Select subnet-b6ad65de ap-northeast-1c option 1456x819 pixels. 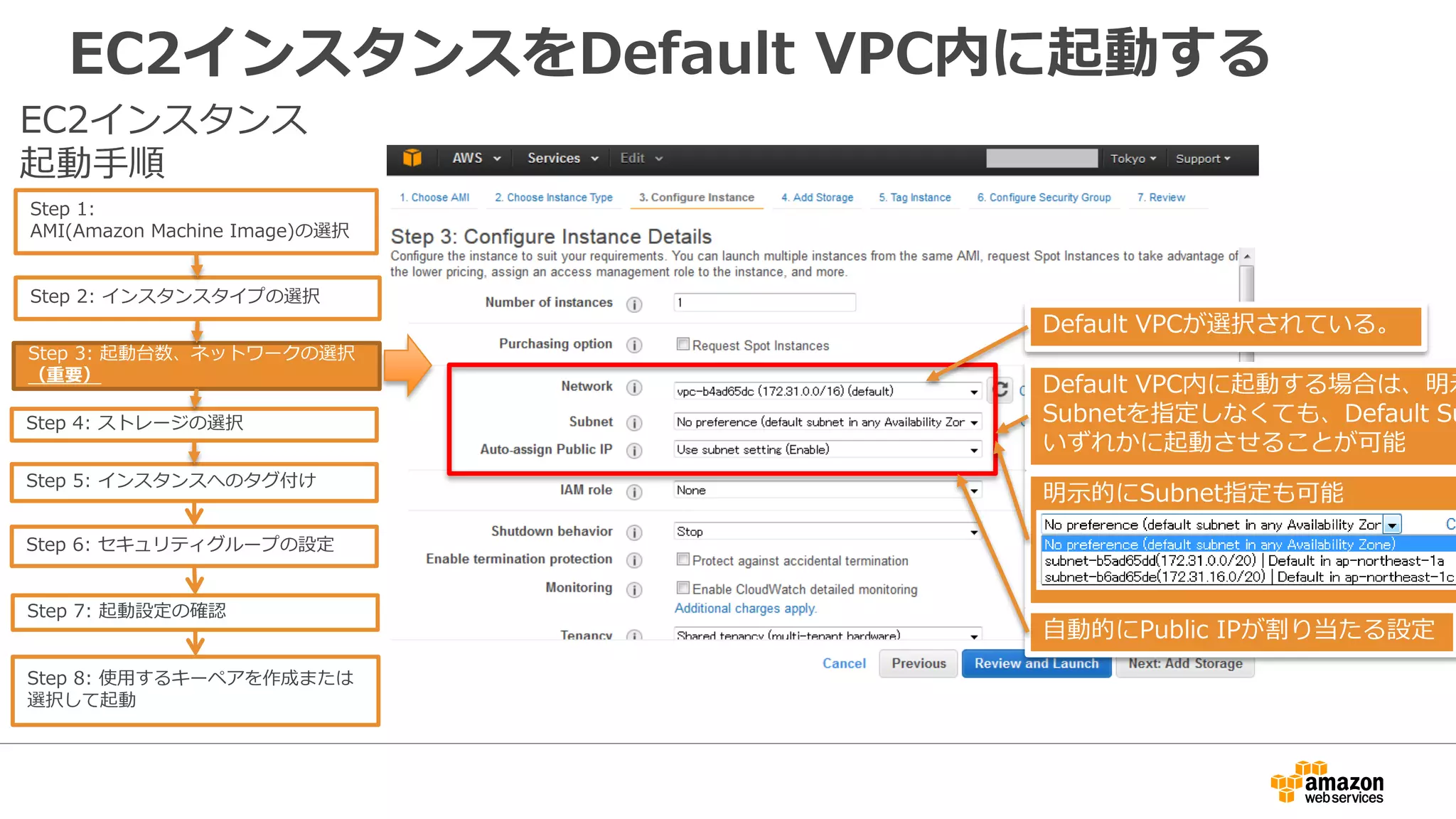tap(1248, 577)
